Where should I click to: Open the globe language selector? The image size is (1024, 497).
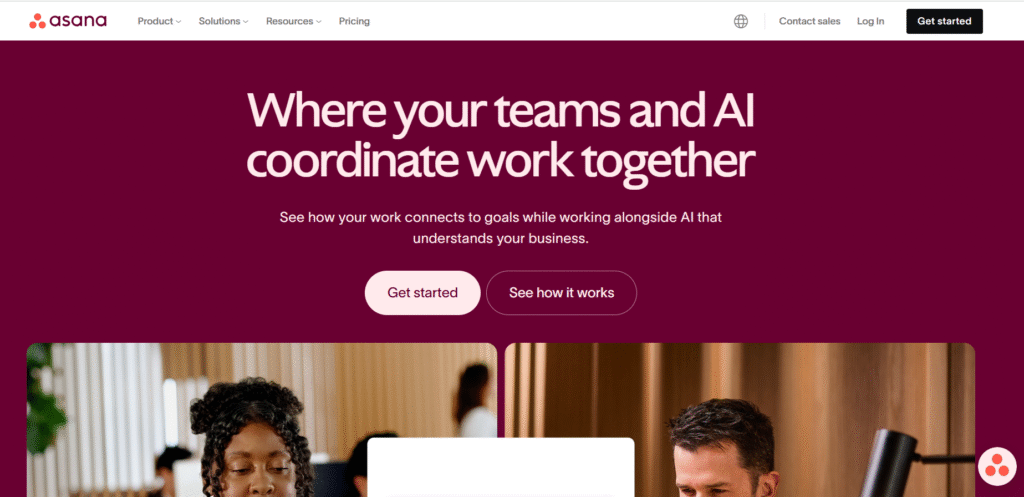click(741, 22)
